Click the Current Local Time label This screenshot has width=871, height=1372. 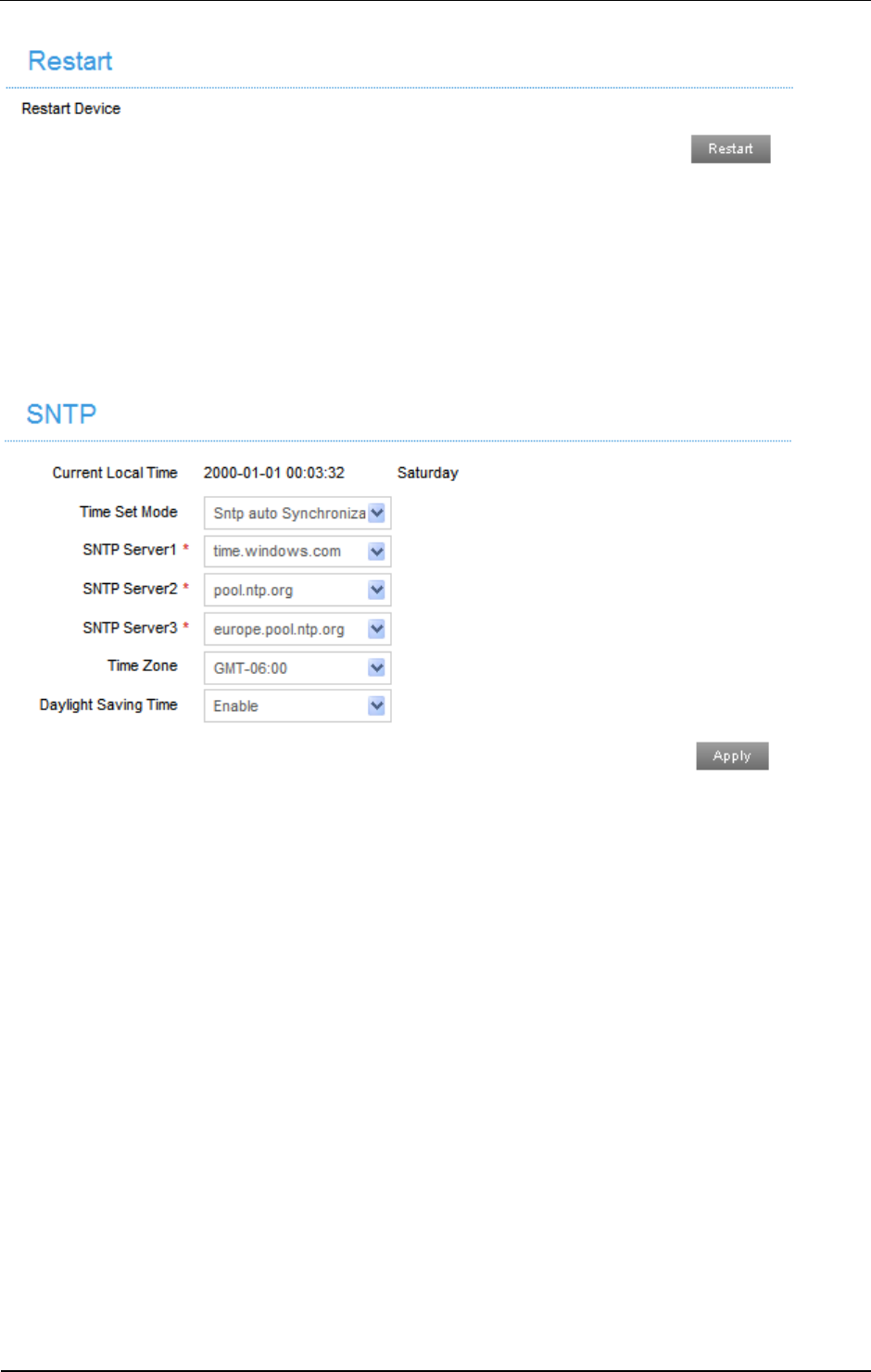coord(115,473)
